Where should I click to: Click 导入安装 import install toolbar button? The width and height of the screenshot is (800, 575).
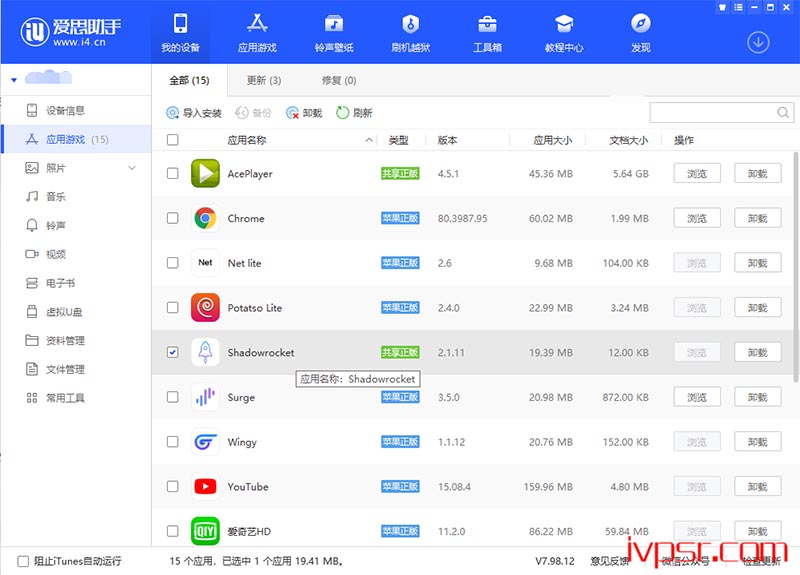click(x=194, y=113)
